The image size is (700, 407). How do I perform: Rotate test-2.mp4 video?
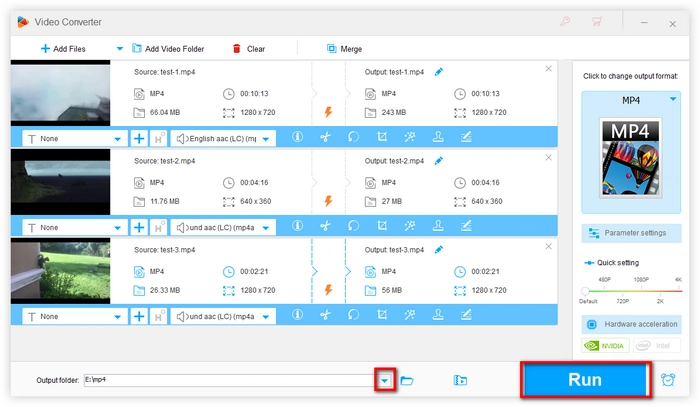(x=353, y=226)
